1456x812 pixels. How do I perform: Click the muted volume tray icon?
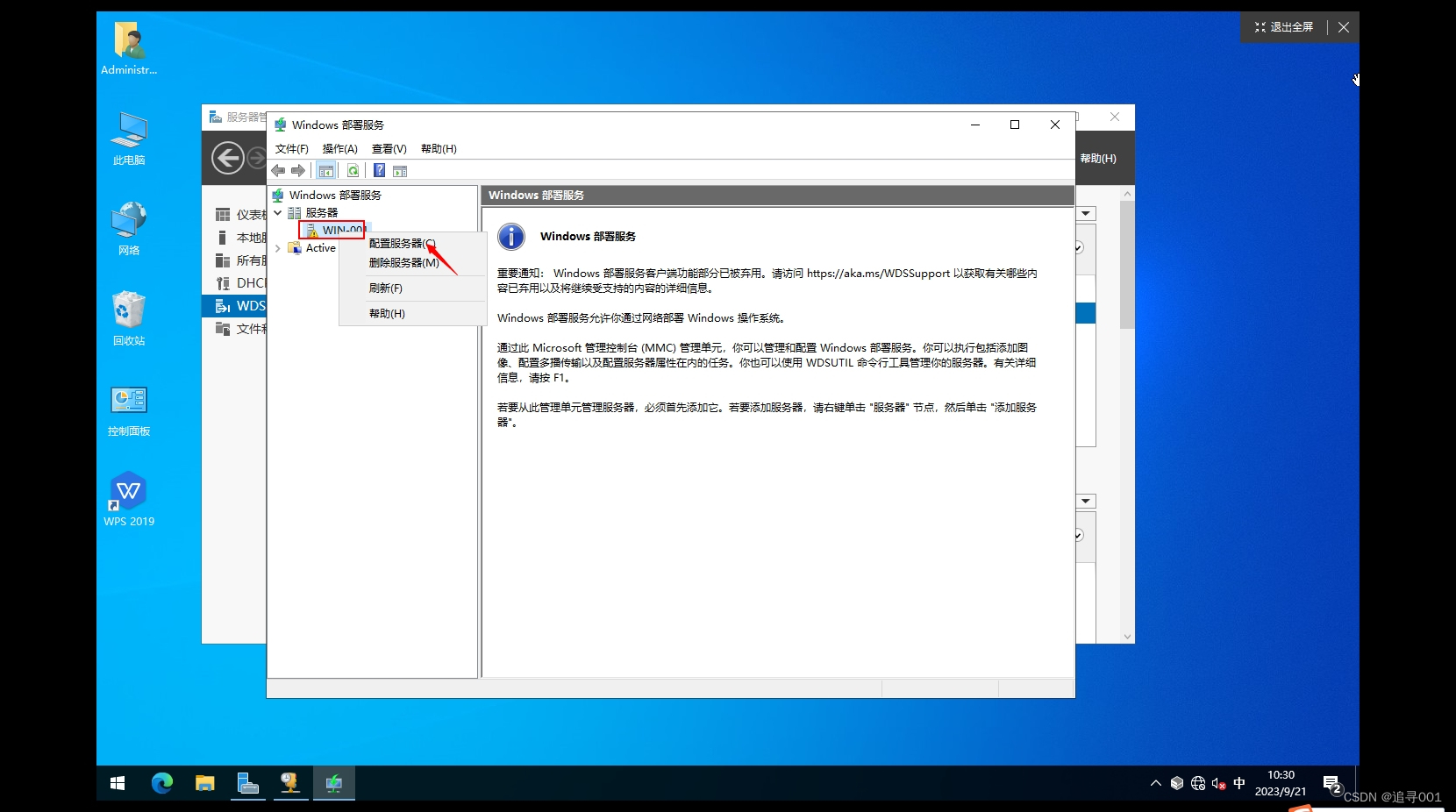pyautogui.click(x=1219, y=783)
